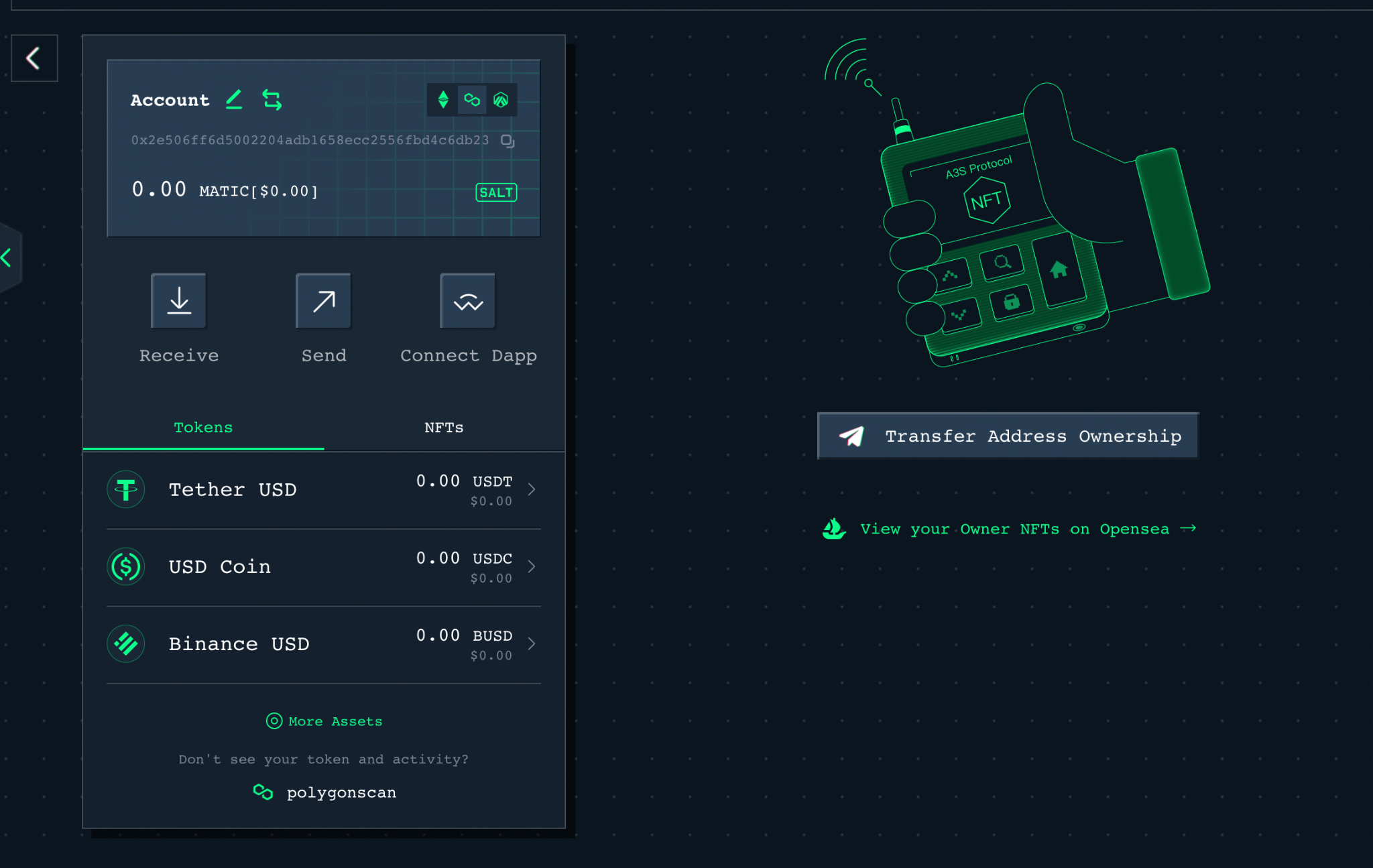This screenshot has height=868, width=1373.
Task: Click the back arrow at top left
Action: pyautogui.click(x=34, y=58)
